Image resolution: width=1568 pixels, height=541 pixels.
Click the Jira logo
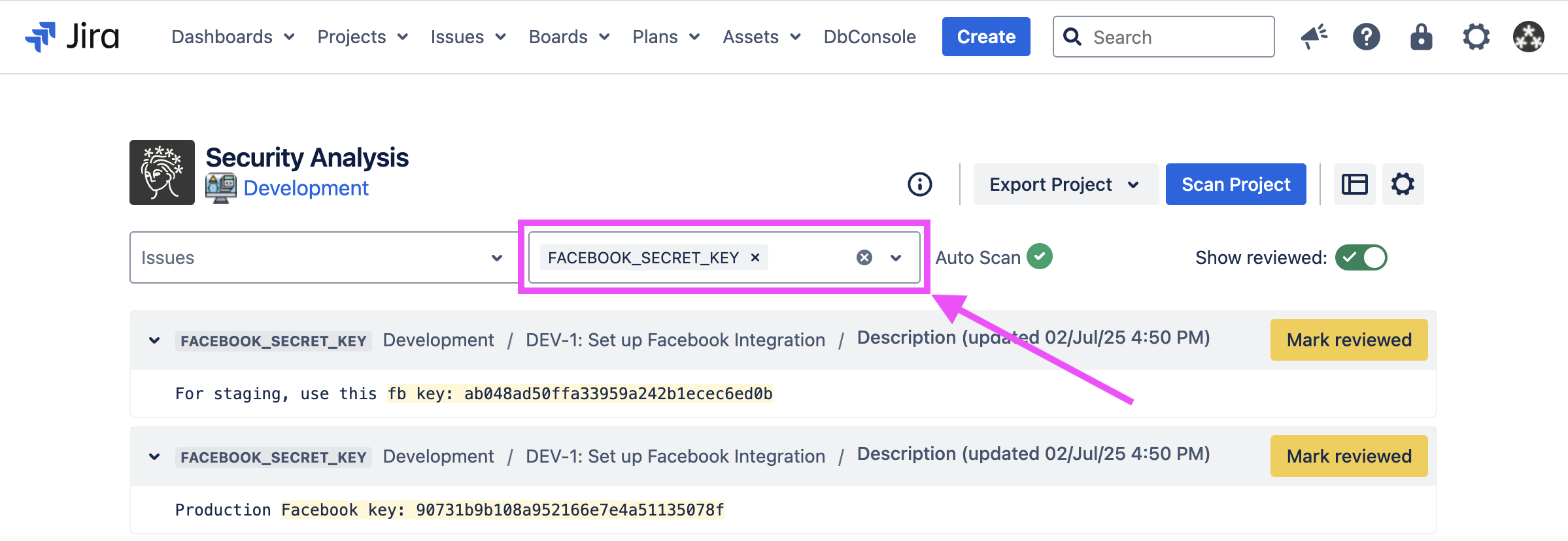tap(72, 37)
